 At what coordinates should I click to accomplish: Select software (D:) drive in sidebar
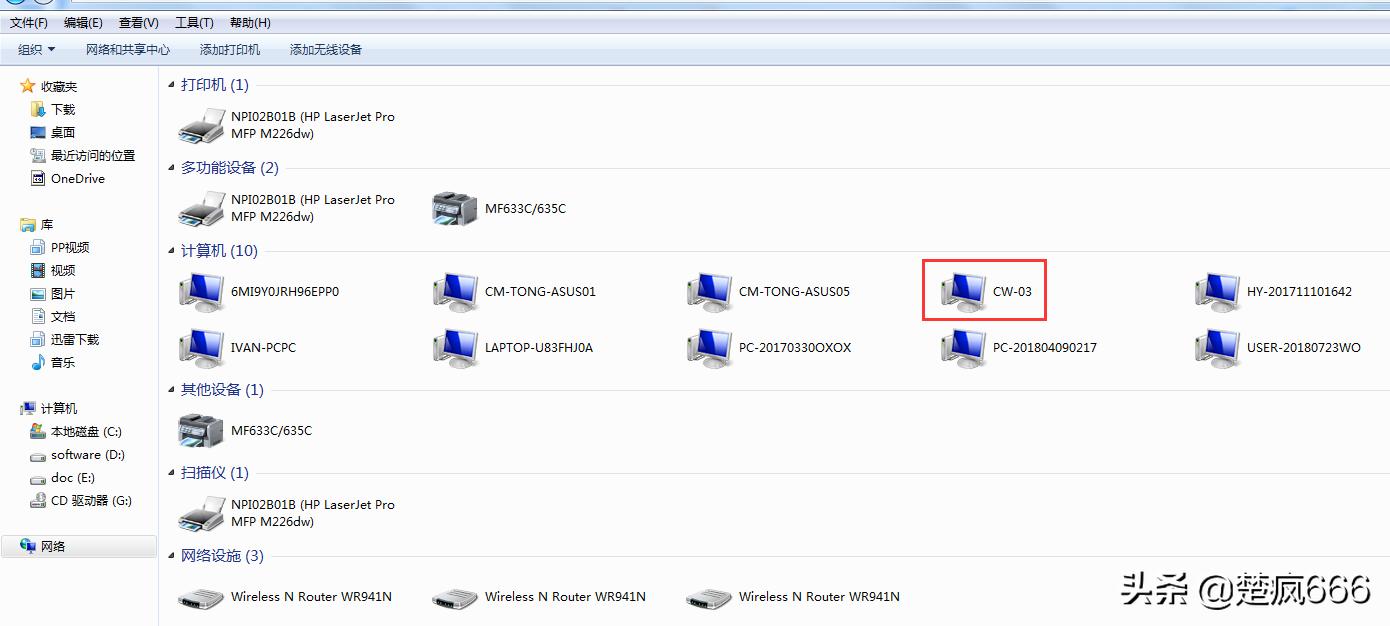(x=88, y=454)
